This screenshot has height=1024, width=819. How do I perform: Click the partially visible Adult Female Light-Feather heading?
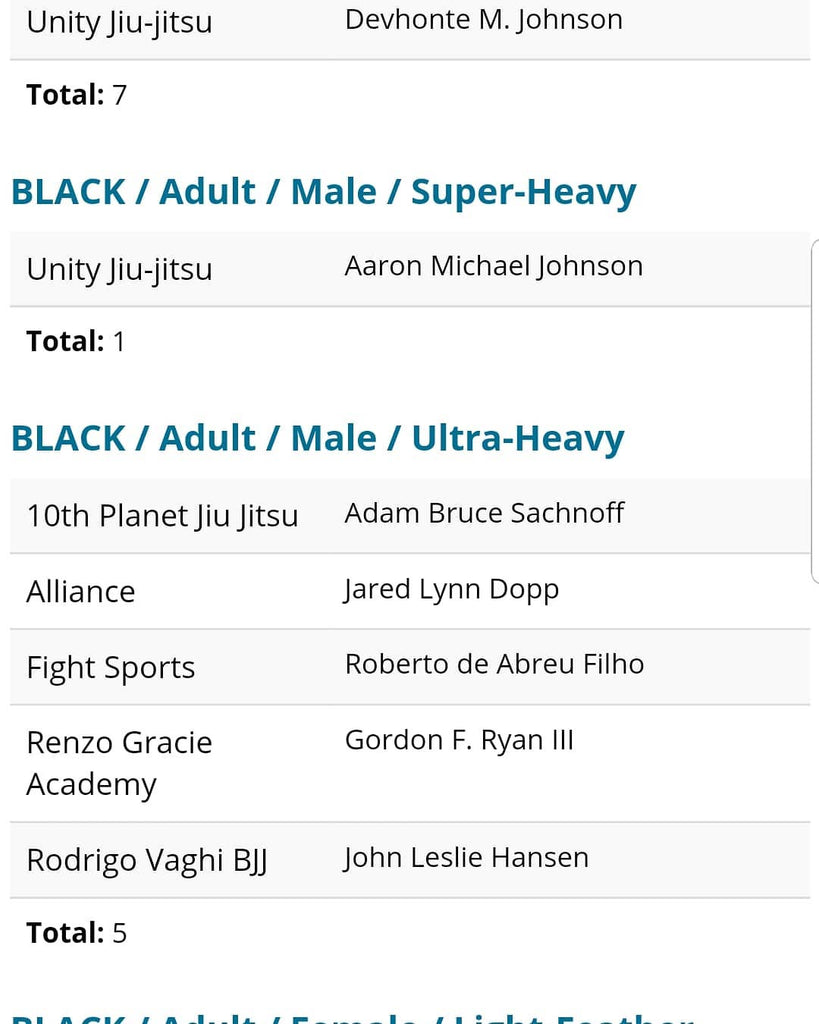click(x=352, y=1016)
